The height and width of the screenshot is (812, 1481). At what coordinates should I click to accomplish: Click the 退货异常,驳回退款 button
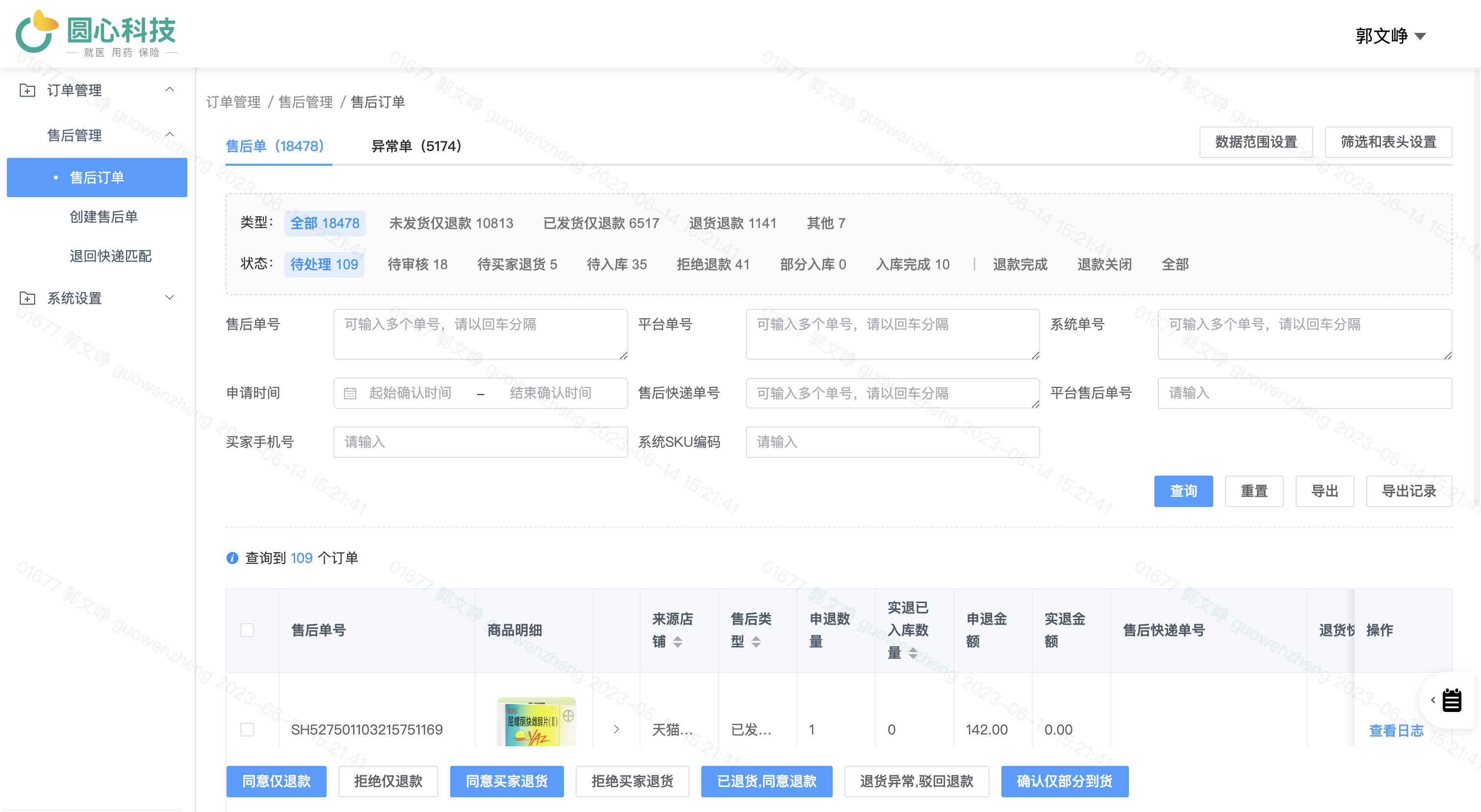(917, 782)
